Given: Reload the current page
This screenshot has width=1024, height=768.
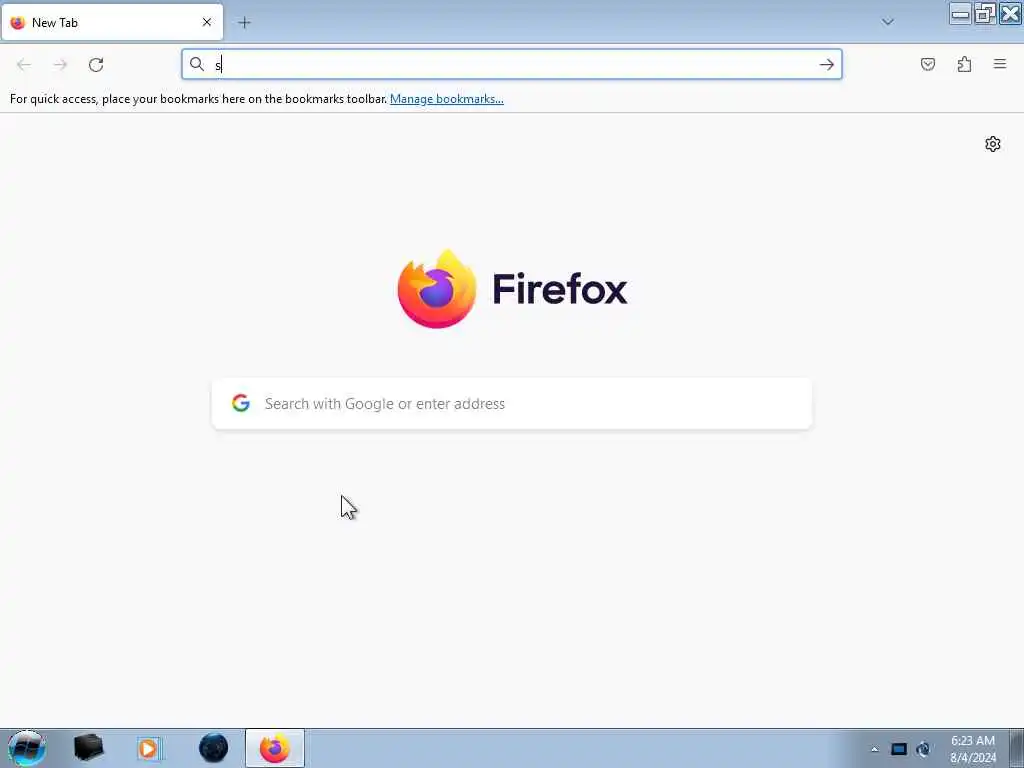Looking at the screenshot, I should (96, 64).
